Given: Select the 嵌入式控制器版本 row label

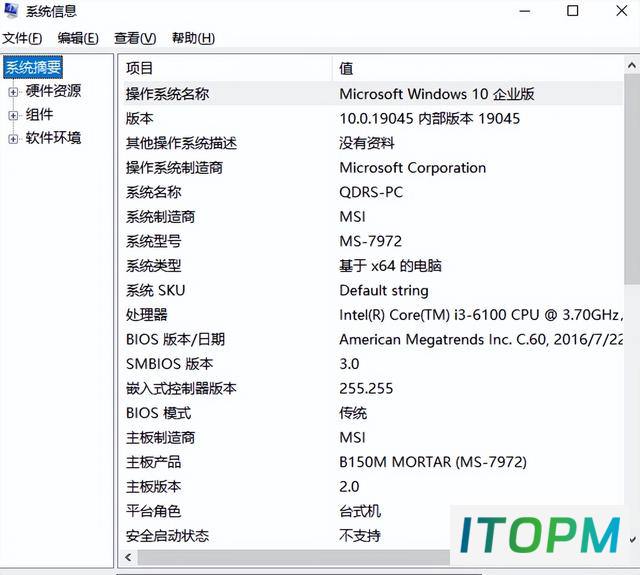Looking at the screenshot, I should tap(181, 388).
